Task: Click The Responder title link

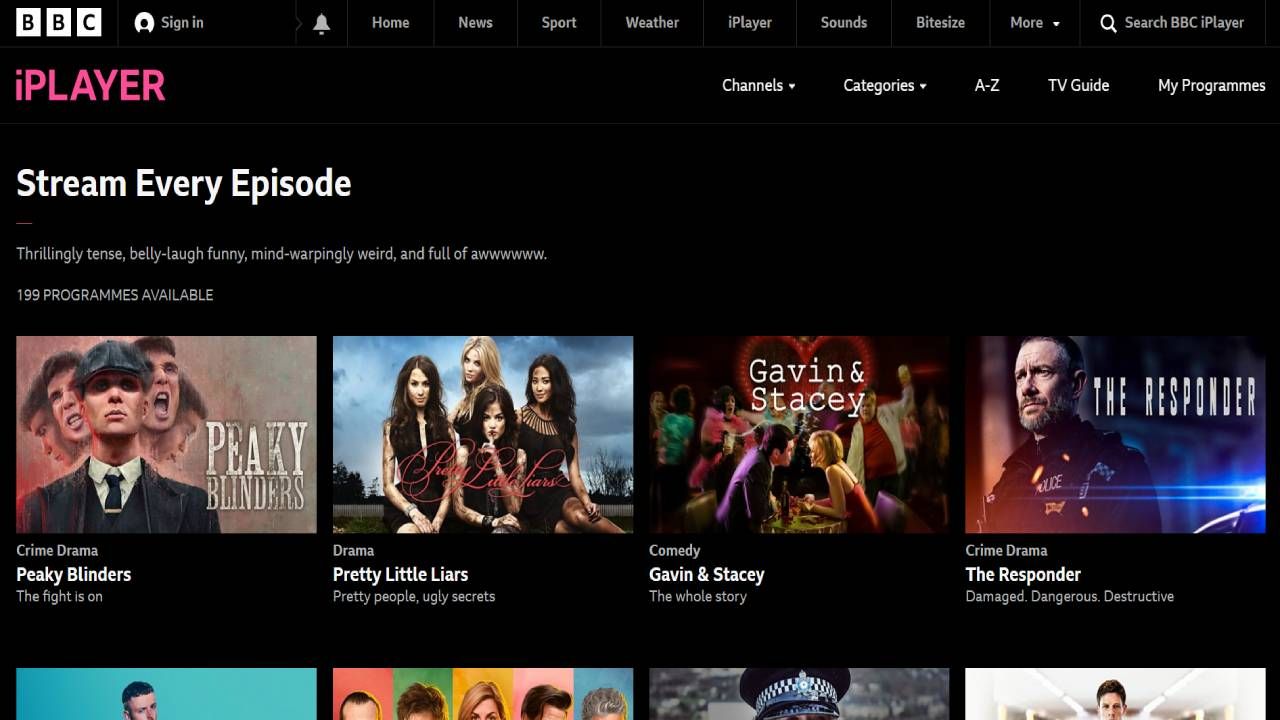Action: [1023, 574]
